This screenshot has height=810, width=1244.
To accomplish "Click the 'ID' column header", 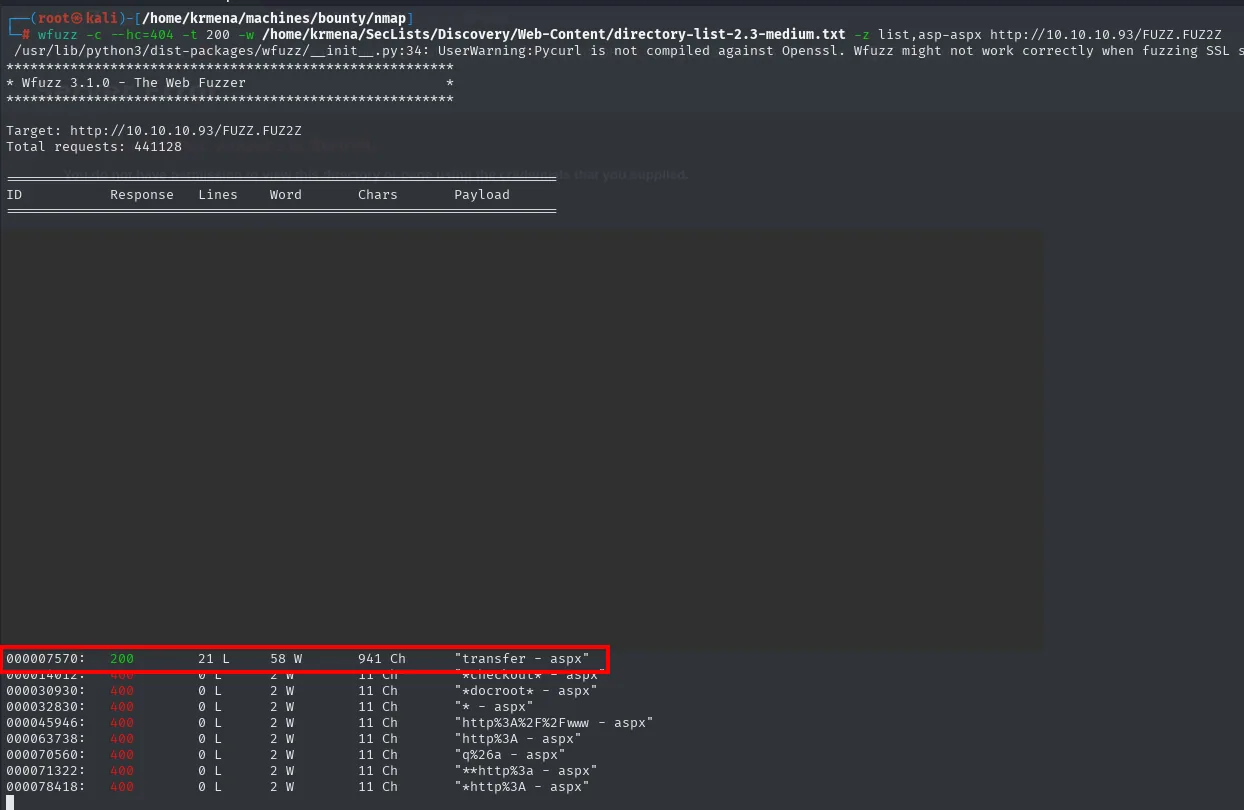I will pos(14,195).
